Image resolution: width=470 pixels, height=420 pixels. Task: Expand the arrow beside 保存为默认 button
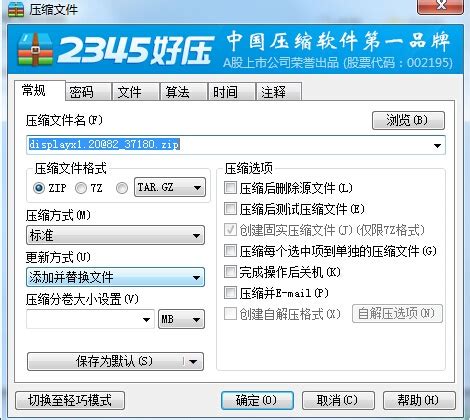pos(193,361)
